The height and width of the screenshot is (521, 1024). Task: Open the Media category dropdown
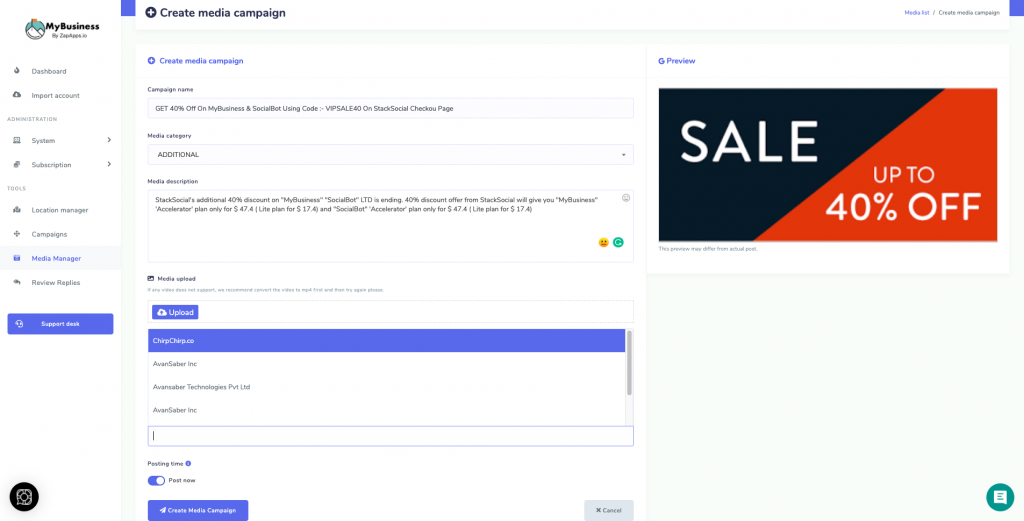click(391, 155)
